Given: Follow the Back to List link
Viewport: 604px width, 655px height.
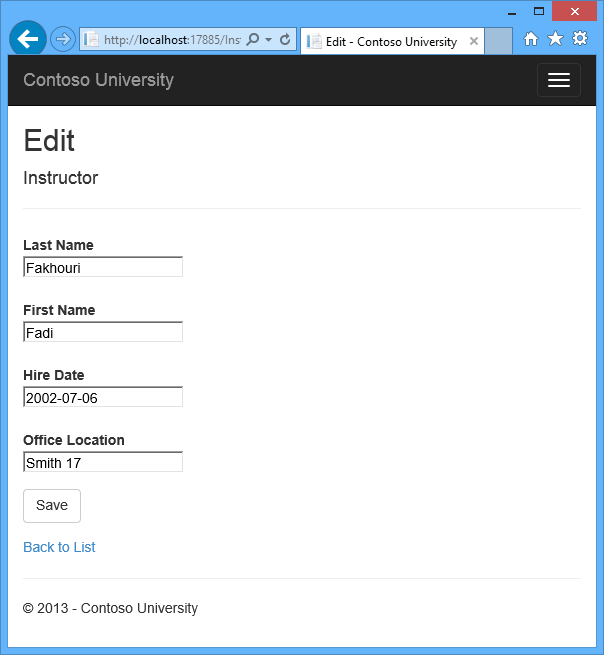Looking at the screenshot, I should pyautogui.click(x=59, y=547).
